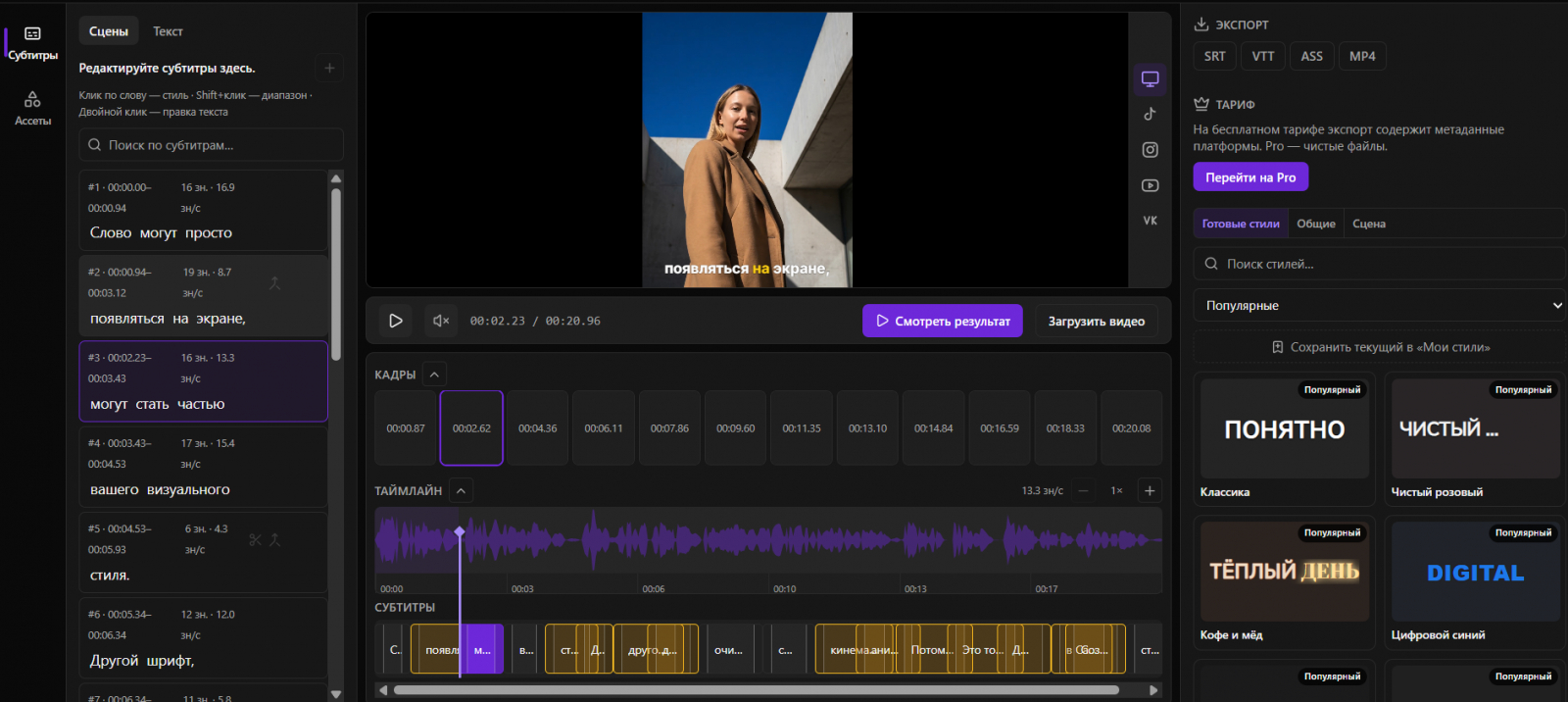Click the timeline scrollbar left arrow
The height and width of the screenshot is (702, 1568).
[383, 690]
